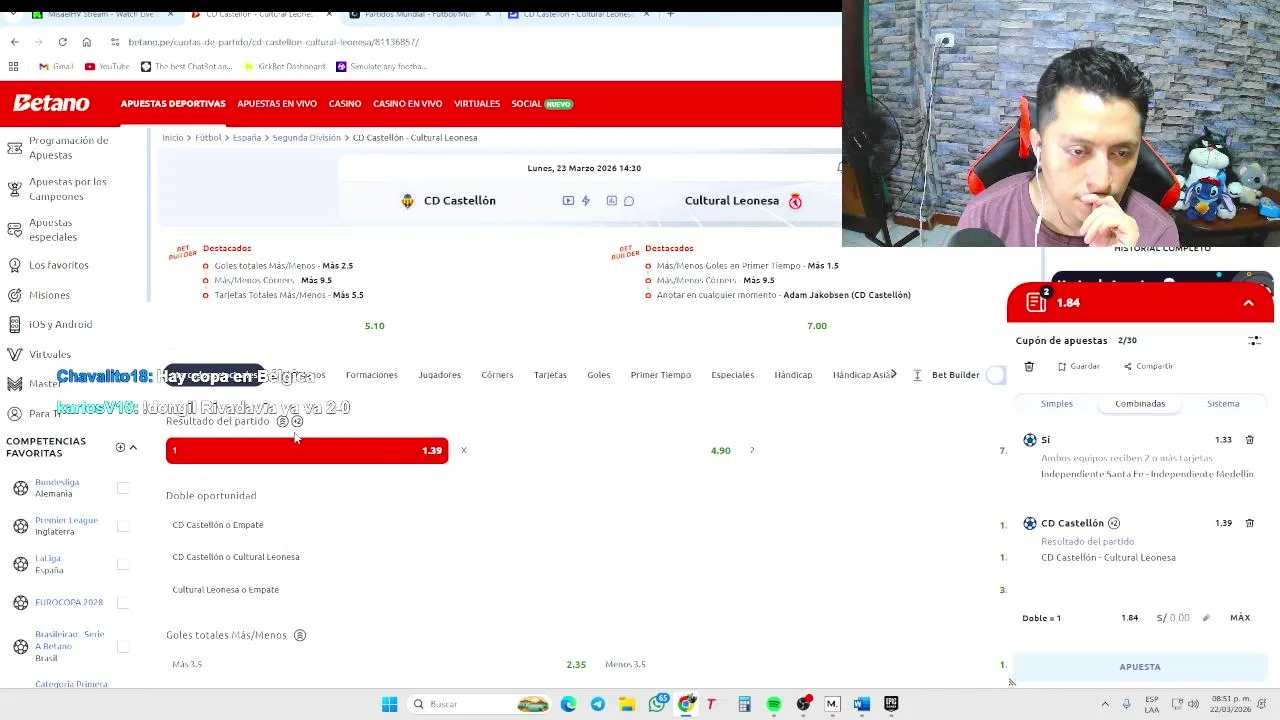Click the Betano logo
Viewport: 1280px width, 720px height.
click(51, 103)
